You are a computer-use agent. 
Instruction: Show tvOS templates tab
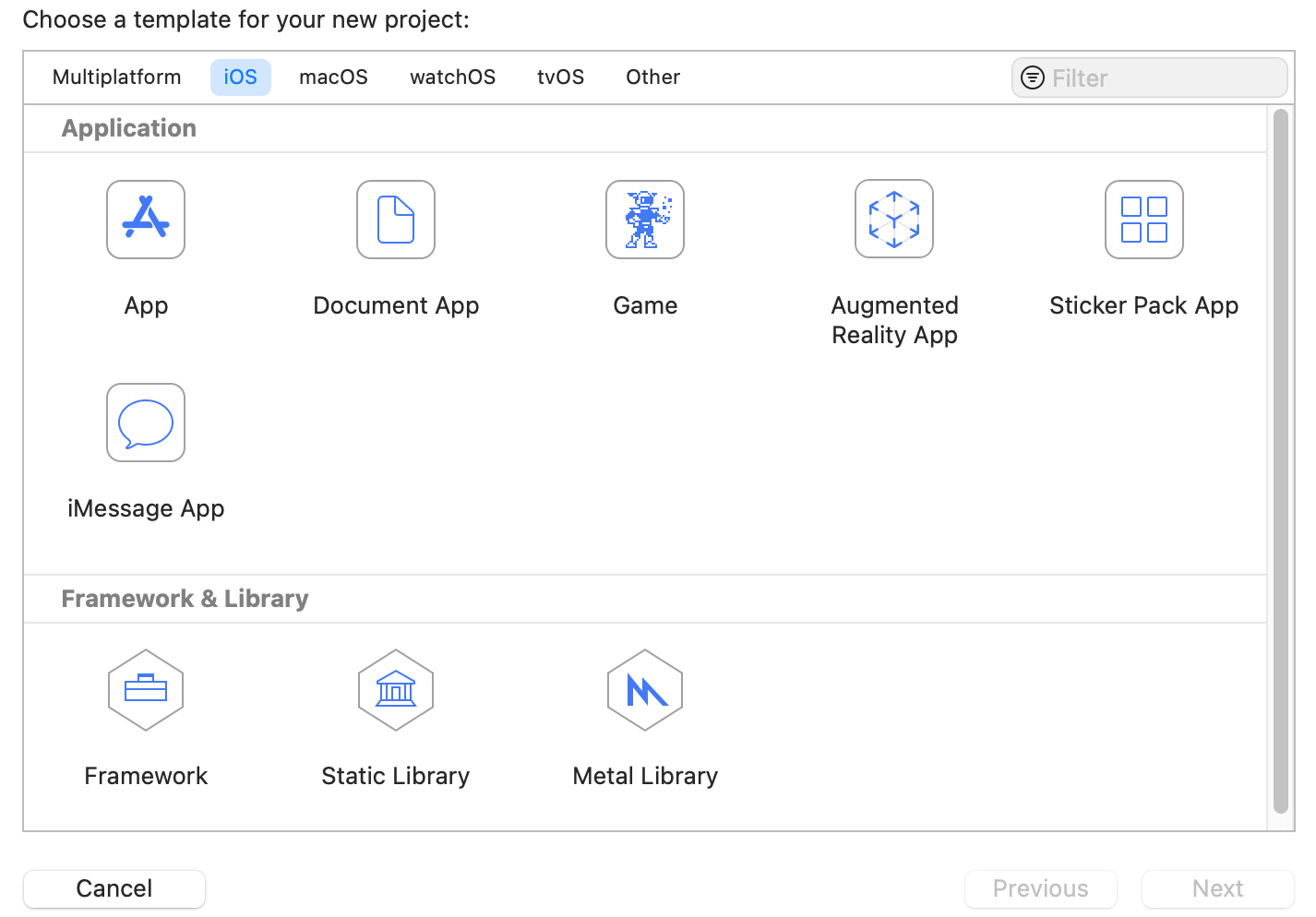coord(561,77)
